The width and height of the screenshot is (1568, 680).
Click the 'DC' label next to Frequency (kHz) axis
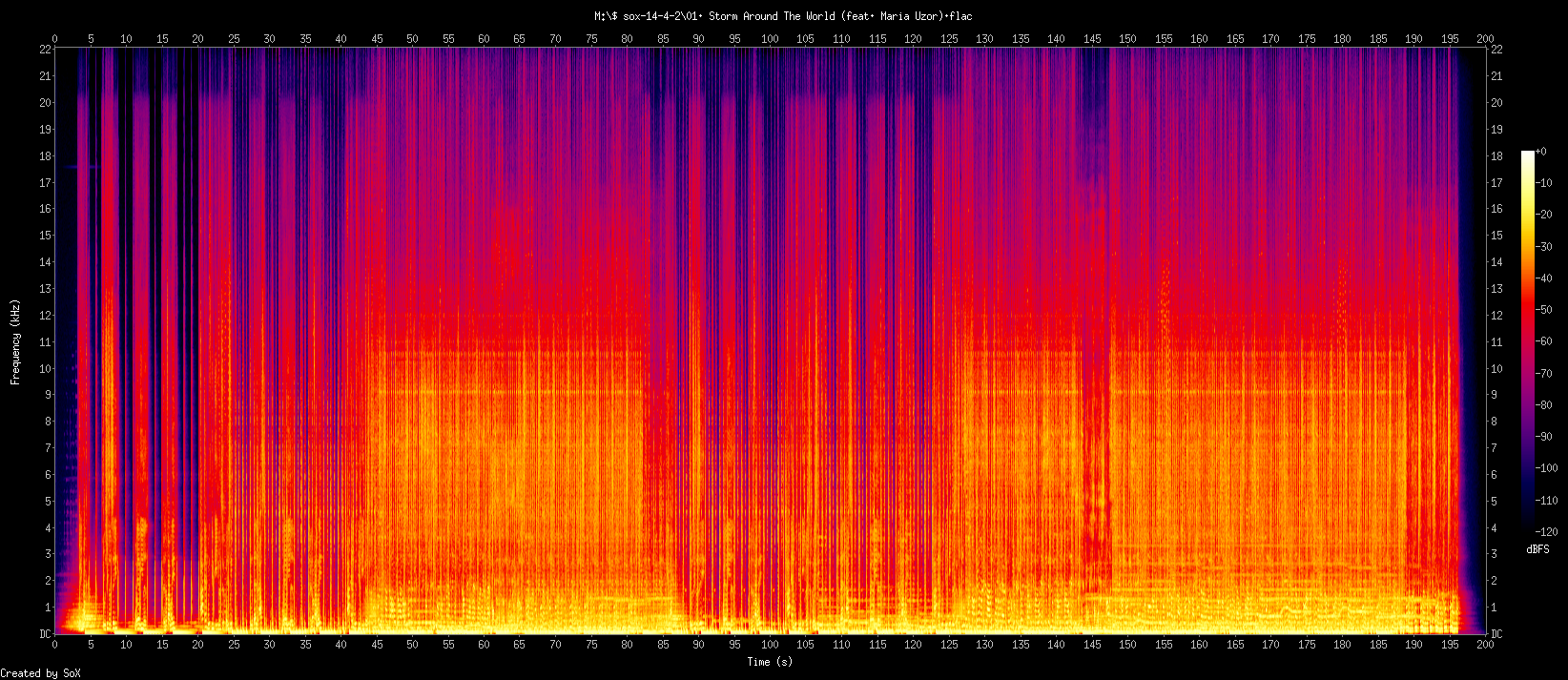pos(45,634)
